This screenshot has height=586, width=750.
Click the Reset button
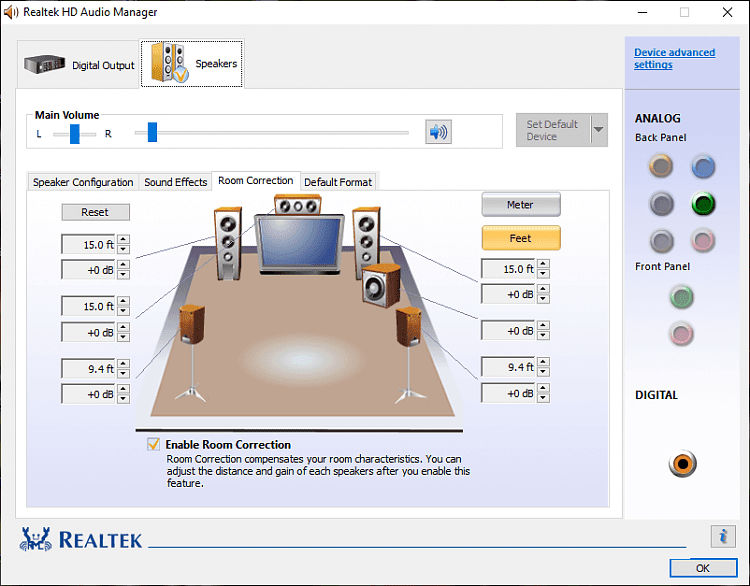click(95, 212)
